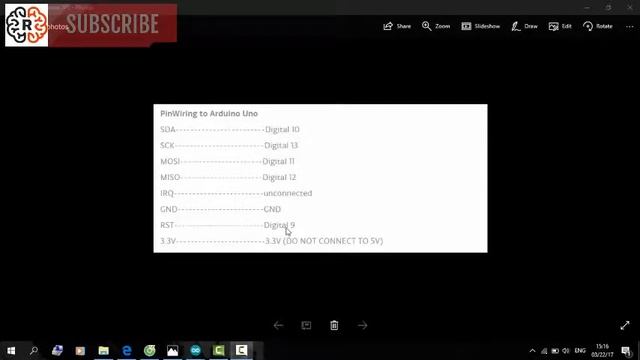Start the Slideshow
This screenshot has width=640, height=360.
(480, 26)
